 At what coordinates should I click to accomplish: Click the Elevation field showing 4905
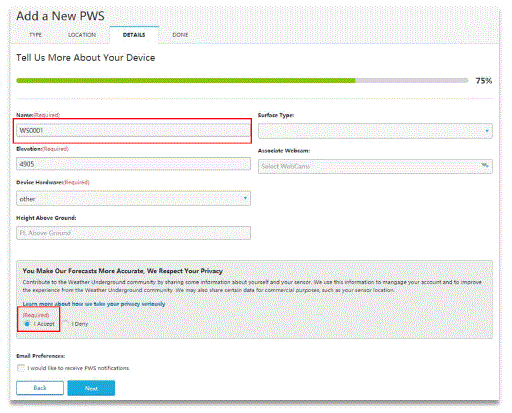tap(133, 164)
